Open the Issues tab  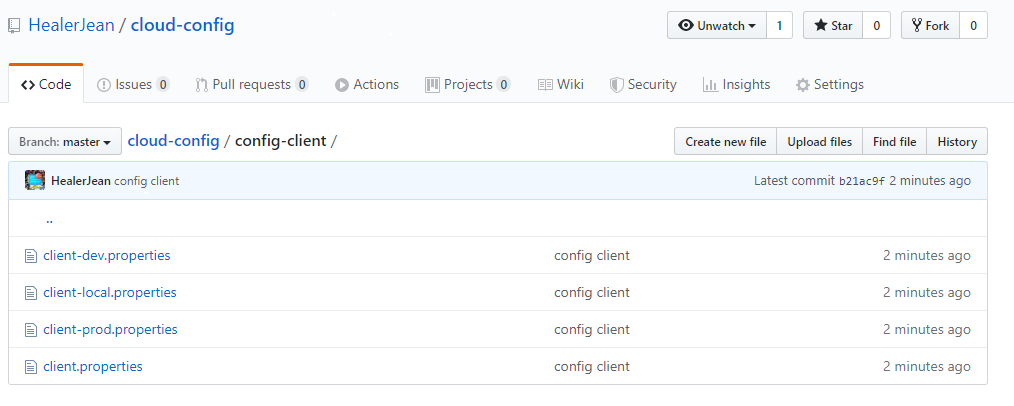point(133,85)
